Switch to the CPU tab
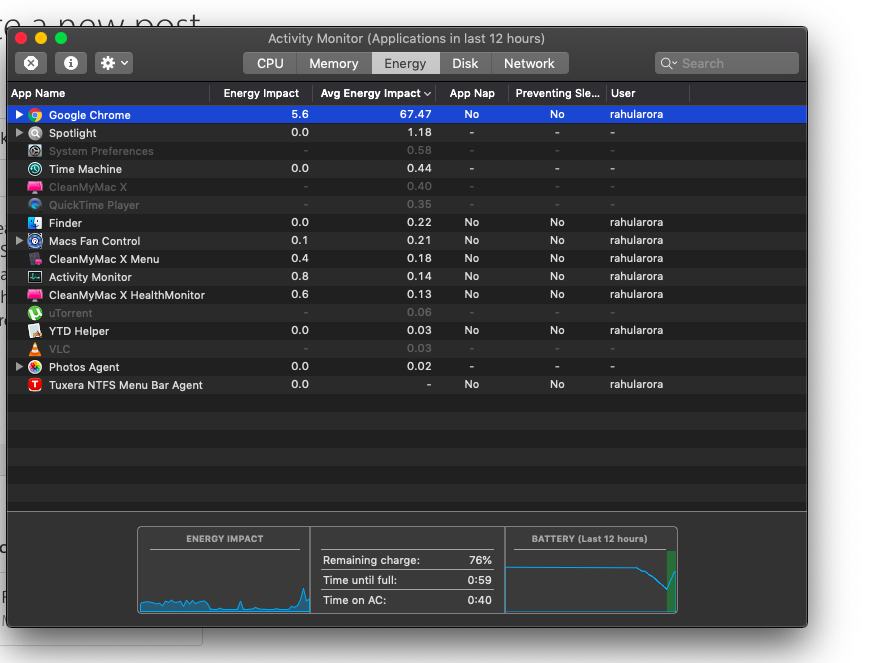Viewport: 876px width, 663px height. [270, 63]
